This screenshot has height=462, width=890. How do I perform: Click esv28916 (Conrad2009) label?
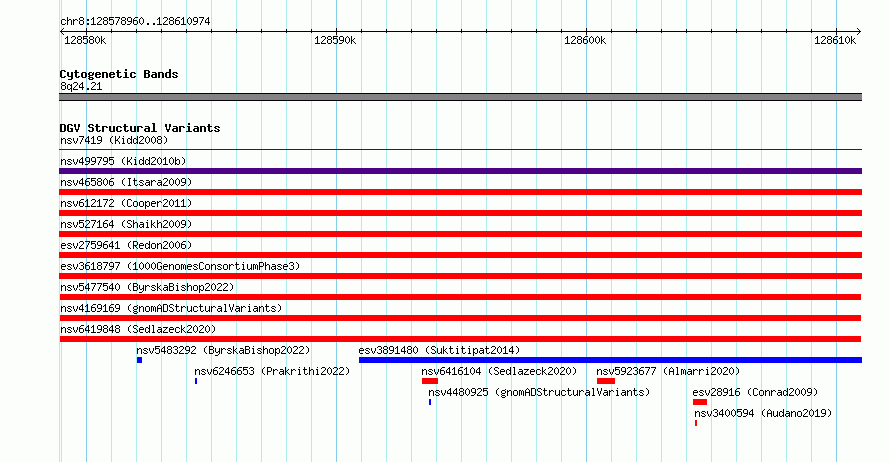point(755,392)
